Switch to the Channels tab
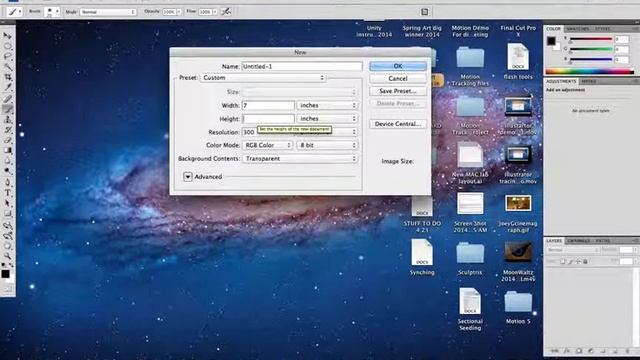 pyautogui.click(x=578, y=241)
